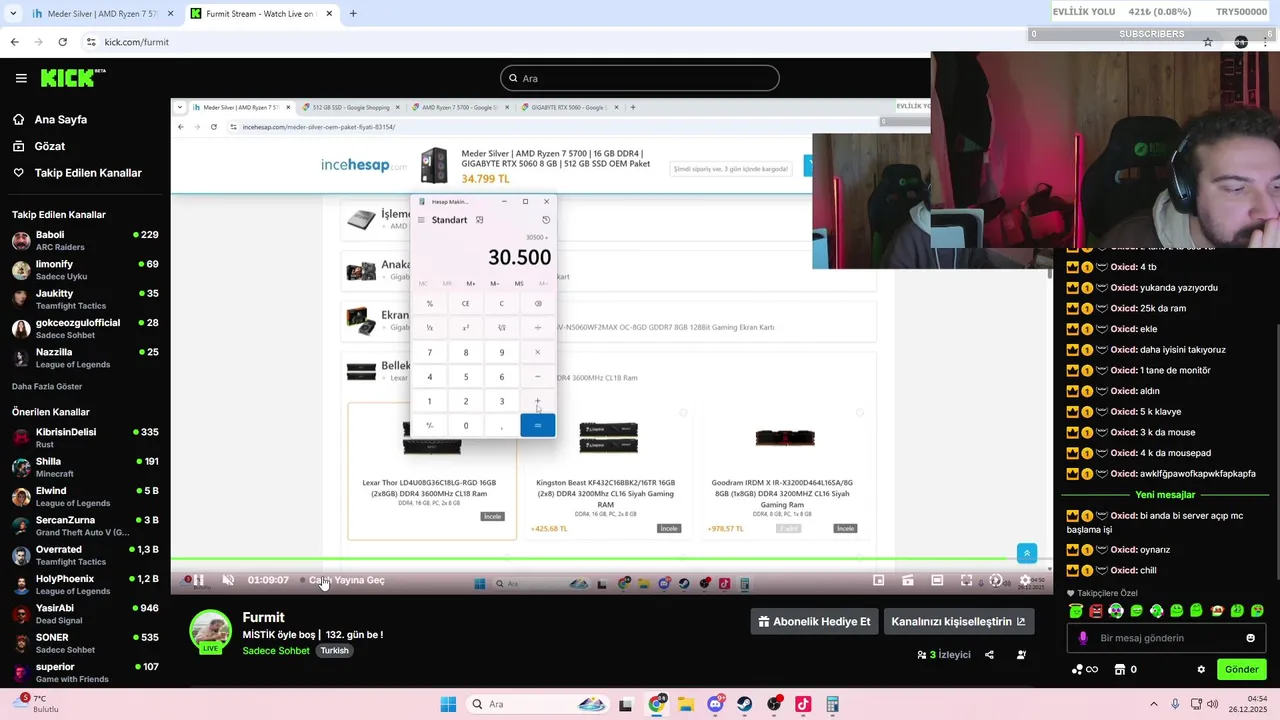Open 'Kanalınızı kişiselleştirin' button
This screenshot has width=1280, height=720.
point(958,621)
